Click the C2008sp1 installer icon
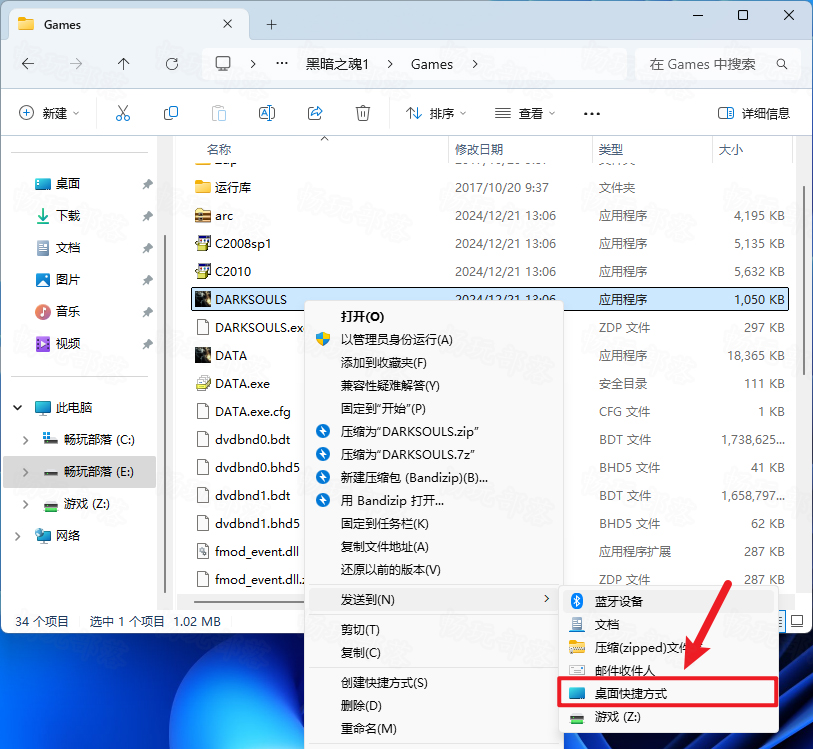The height and width of the screenshot is (749, 813). 203,243
